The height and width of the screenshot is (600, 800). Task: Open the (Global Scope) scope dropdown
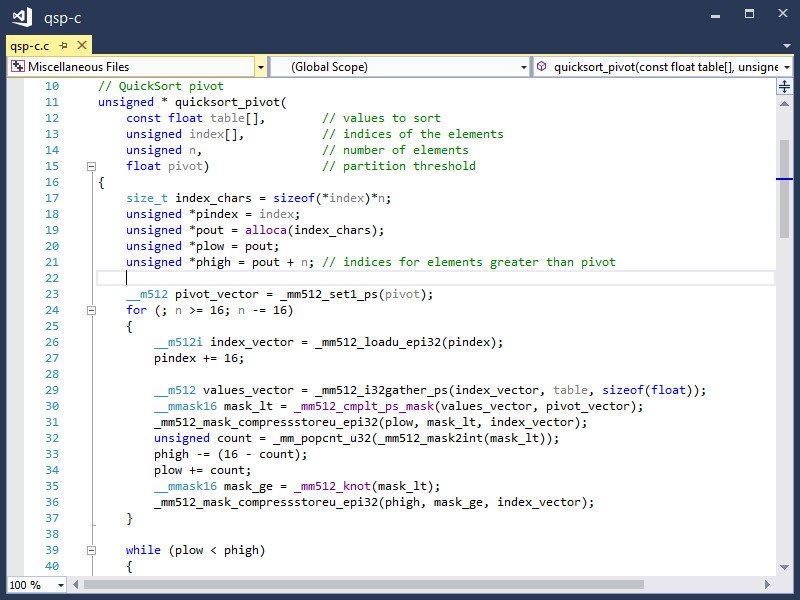523,66
